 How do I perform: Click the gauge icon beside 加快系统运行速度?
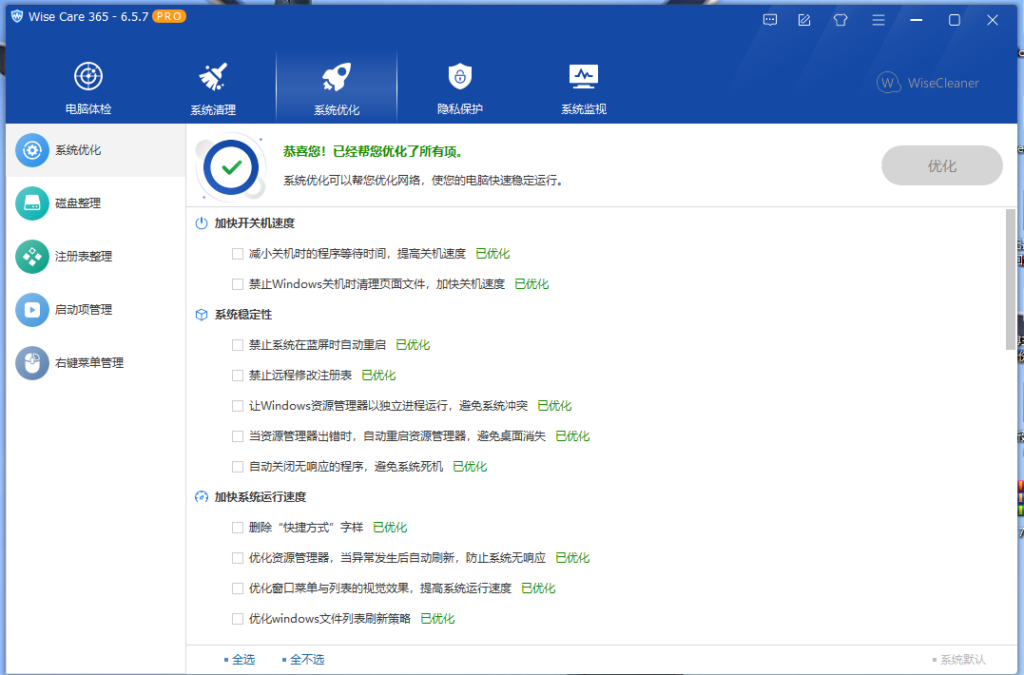(x=201, y=497)
